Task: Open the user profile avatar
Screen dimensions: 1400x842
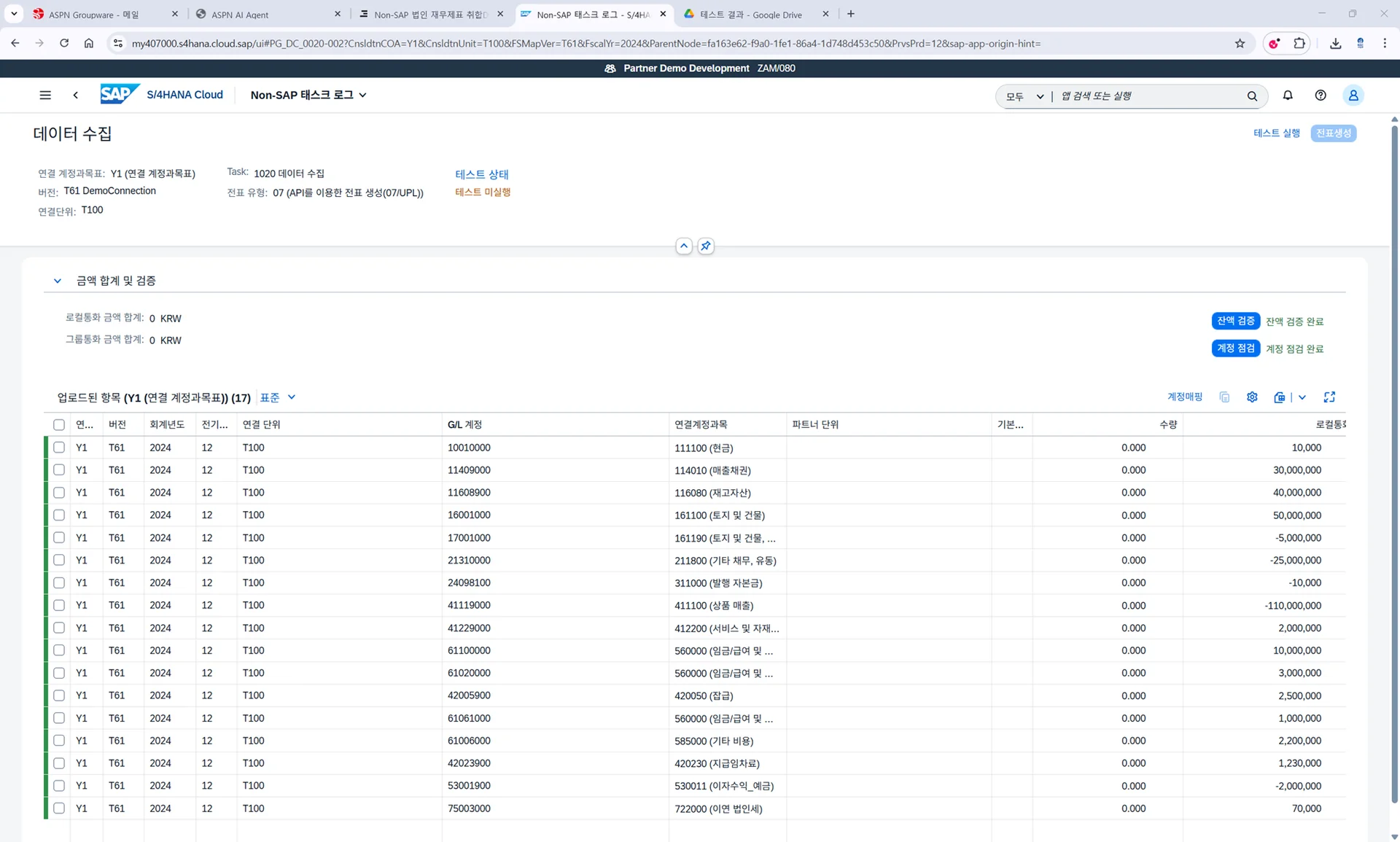Action: [x=1353, y=95]
